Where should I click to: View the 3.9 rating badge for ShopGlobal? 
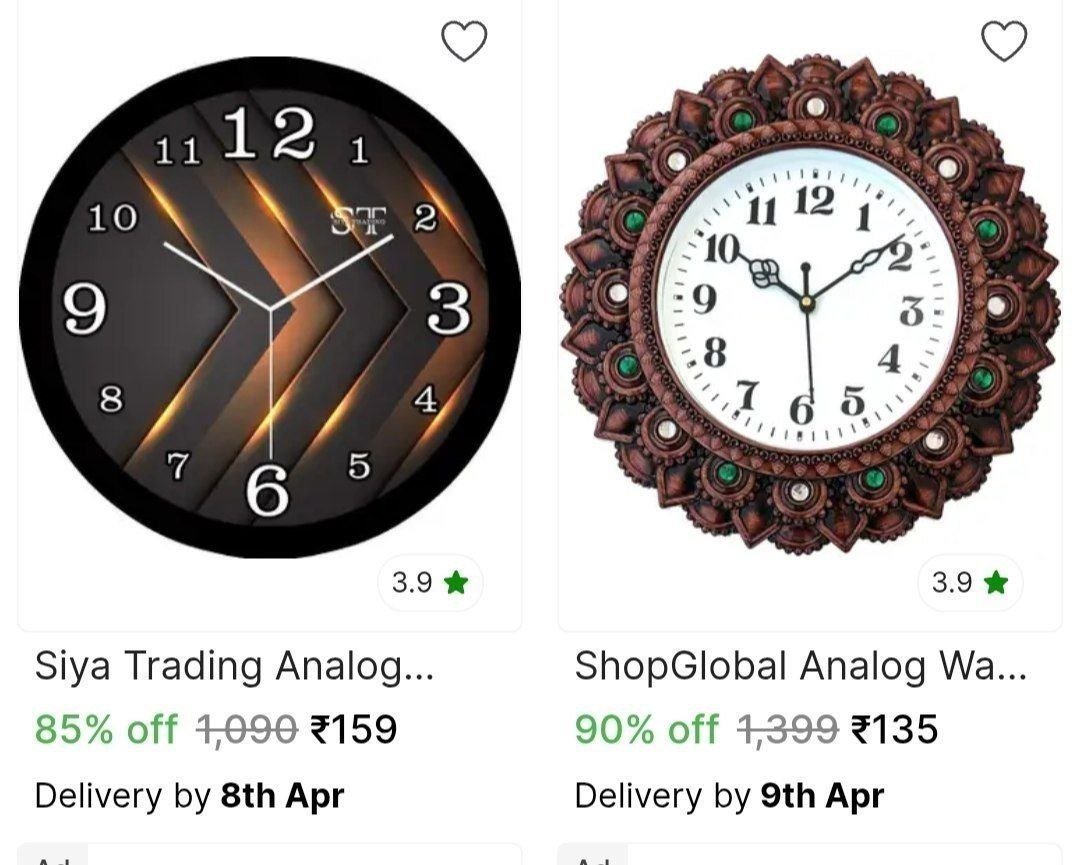[x=970, y=583]
